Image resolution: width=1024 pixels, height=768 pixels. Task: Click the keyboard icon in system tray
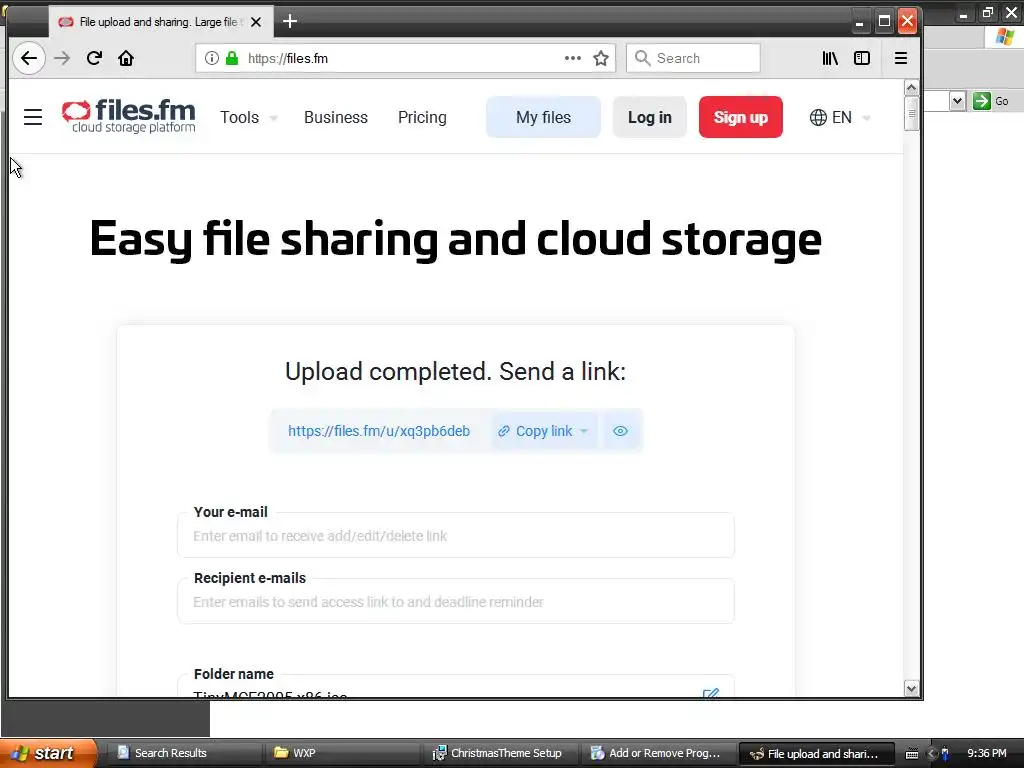(x=912, y=754)
